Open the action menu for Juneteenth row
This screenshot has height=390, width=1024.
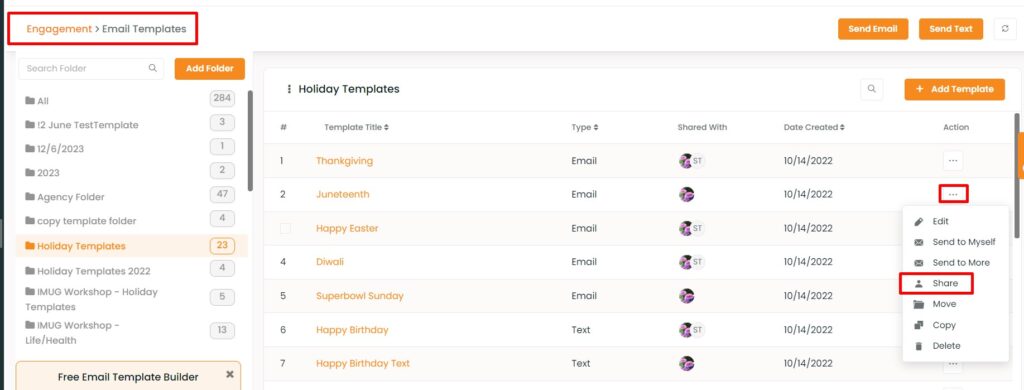(953, 194)
